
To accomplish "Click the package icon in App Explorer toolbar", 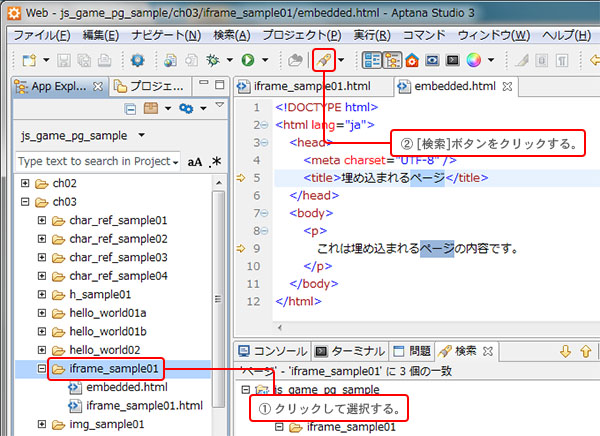I will (150, 108).
